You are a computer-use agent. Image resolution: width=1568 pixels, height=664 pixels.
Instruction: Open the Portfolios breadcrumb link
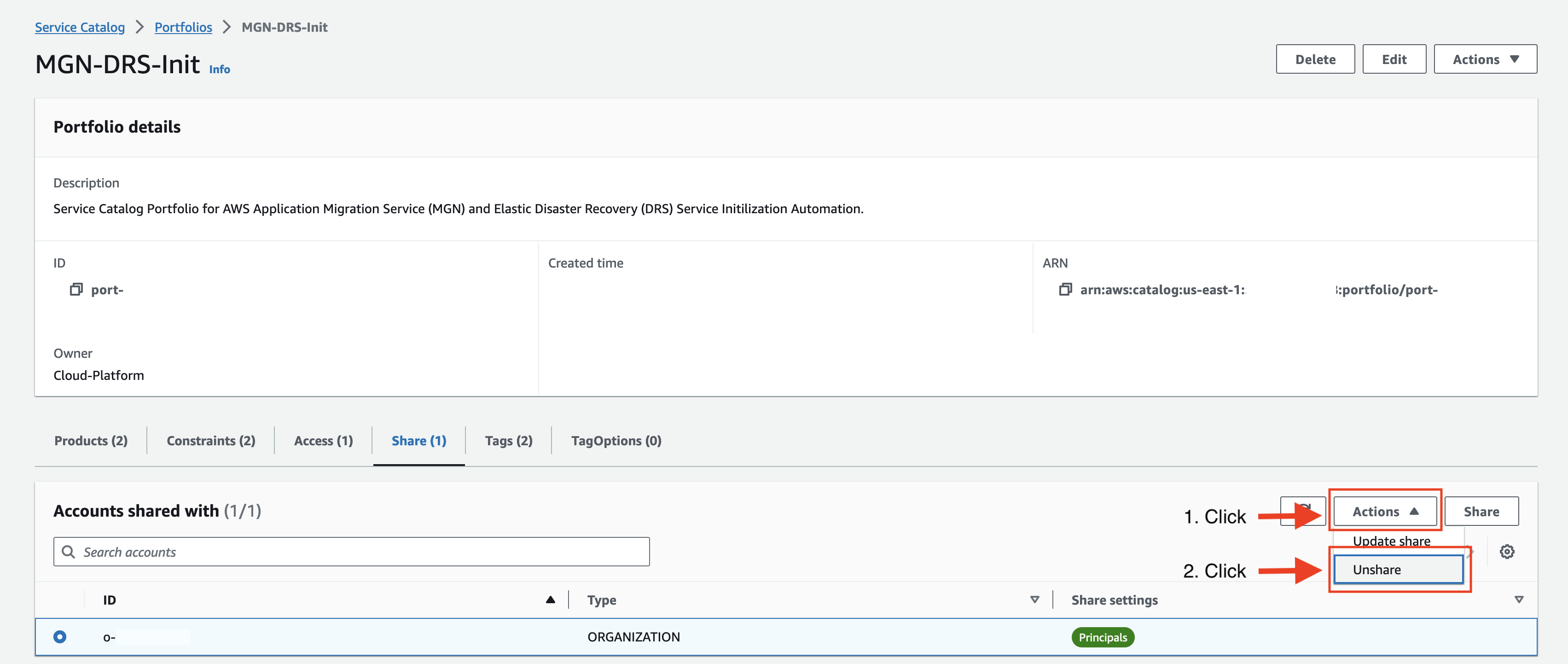183,27
